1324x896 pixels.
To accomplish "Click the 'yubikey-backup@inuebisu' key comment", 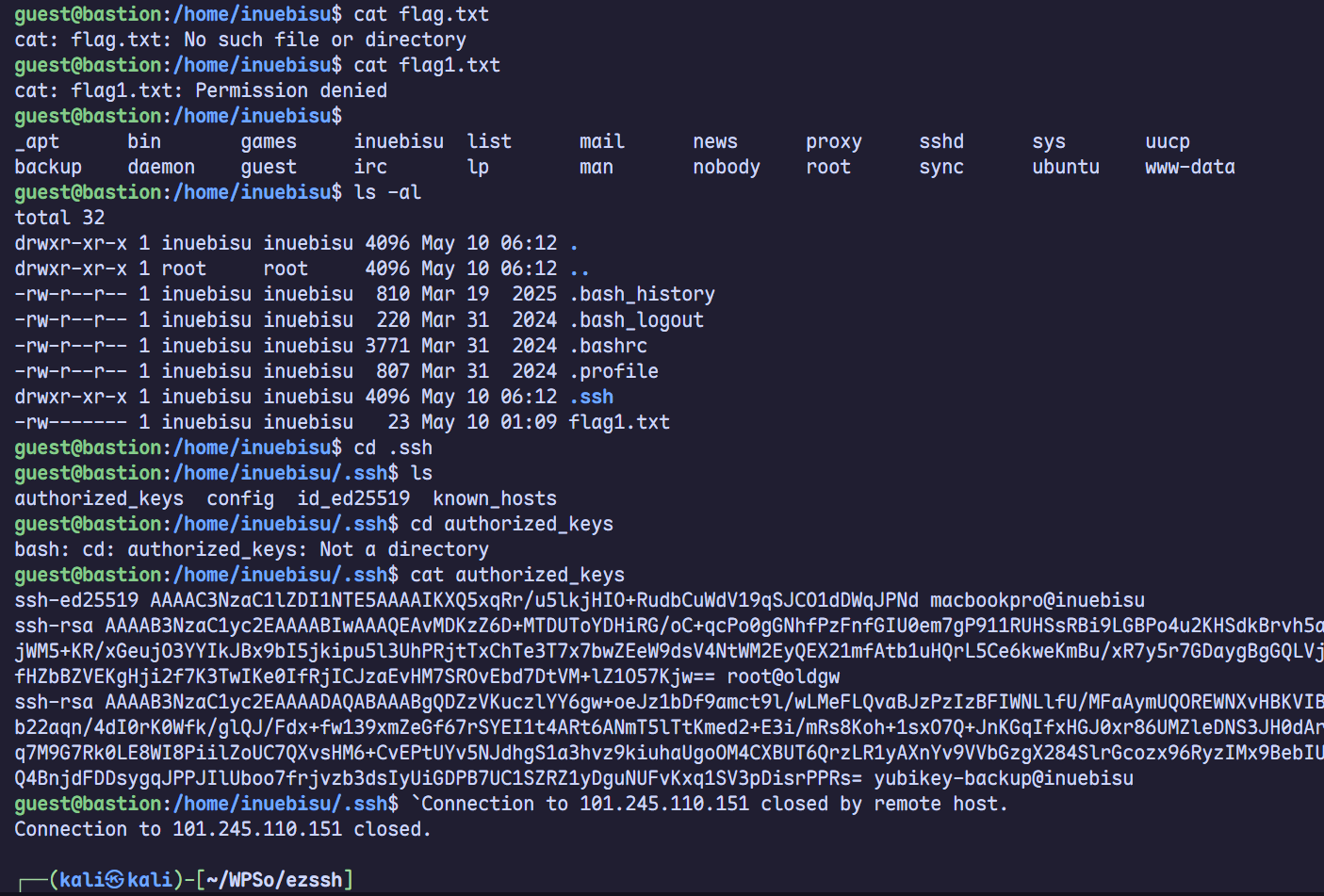I will (1004, 778).
